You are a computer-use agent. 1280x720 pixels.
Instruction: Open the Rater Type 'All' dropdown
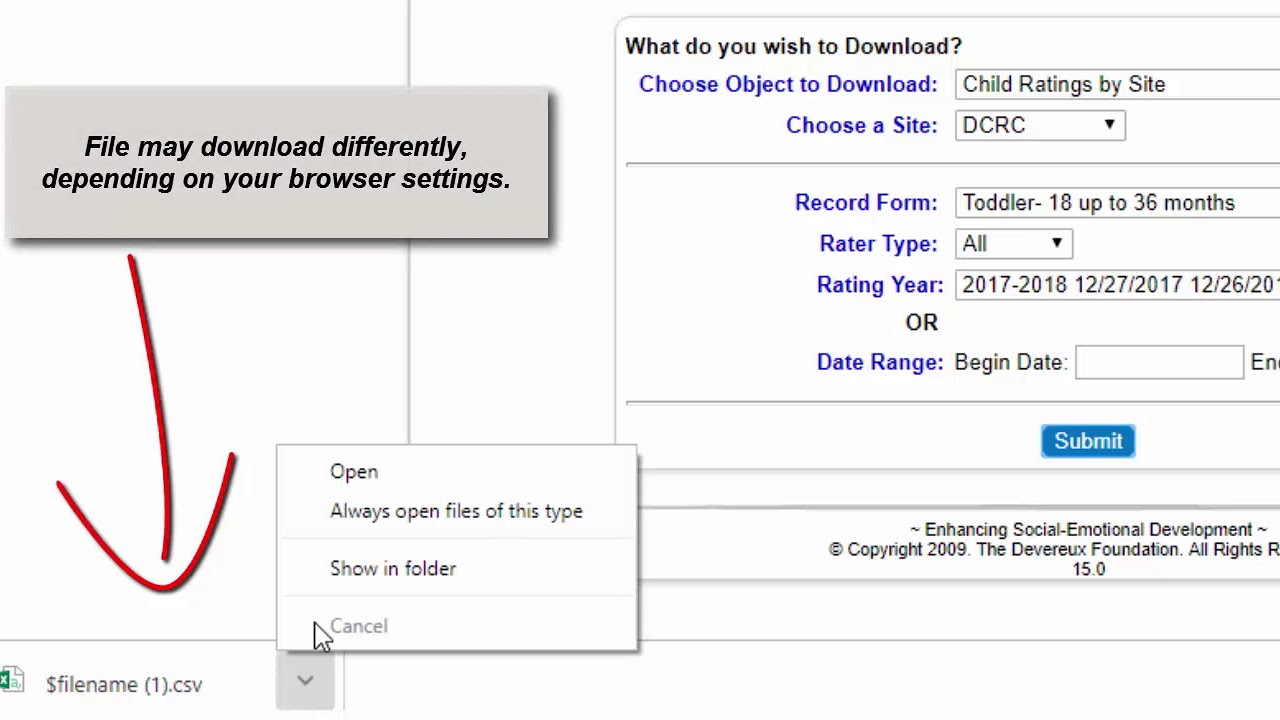(1014, 244)
